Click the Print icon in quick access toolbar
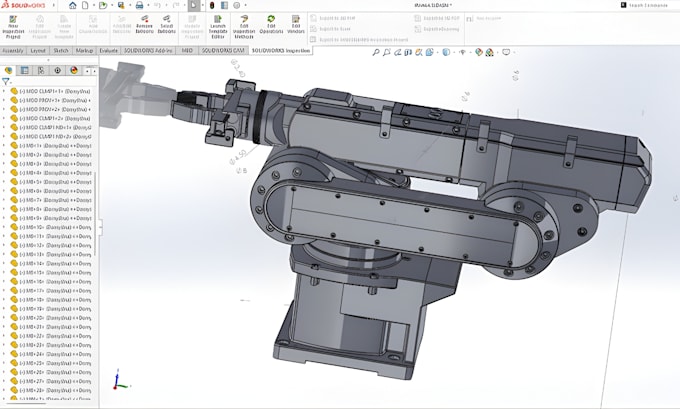The width and height of the screenshot is (680, 409). [x=139, y=6]
